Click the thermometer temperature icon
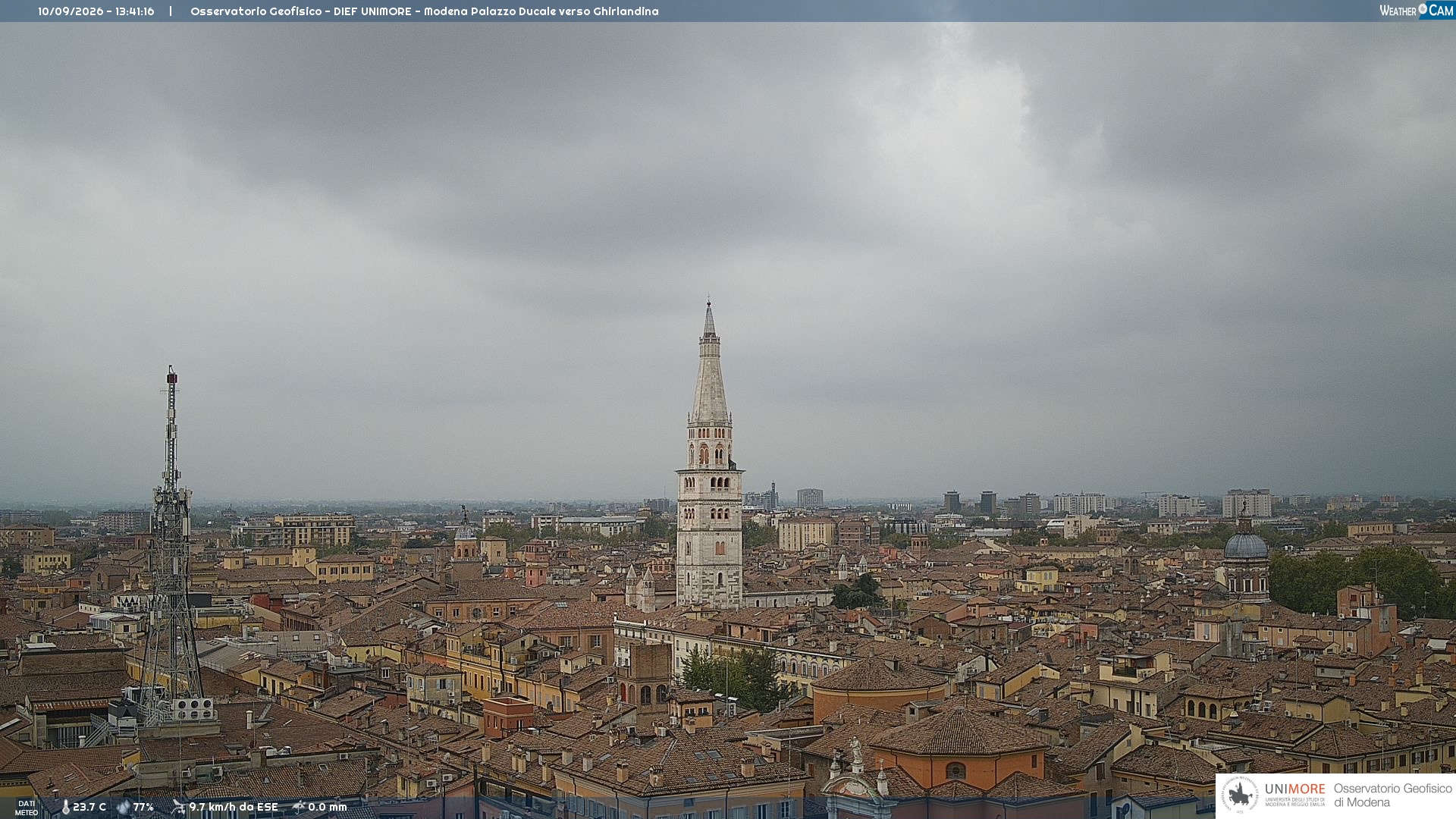 pyautogui.click(x=65, y=808)
